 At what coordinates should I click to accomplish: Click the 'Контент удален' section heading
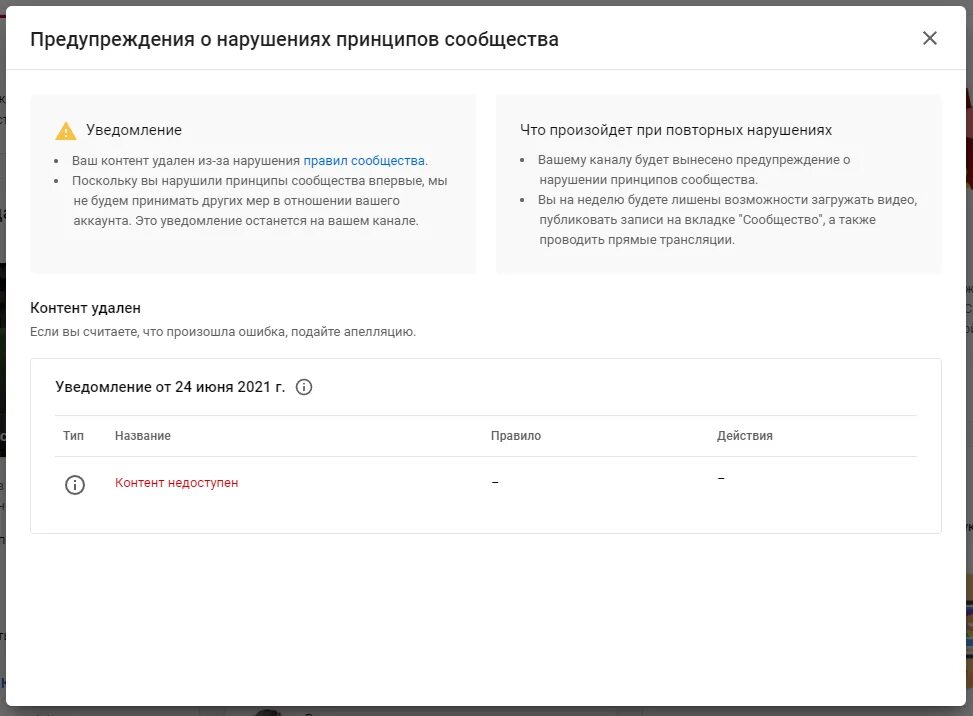(86, 308)
